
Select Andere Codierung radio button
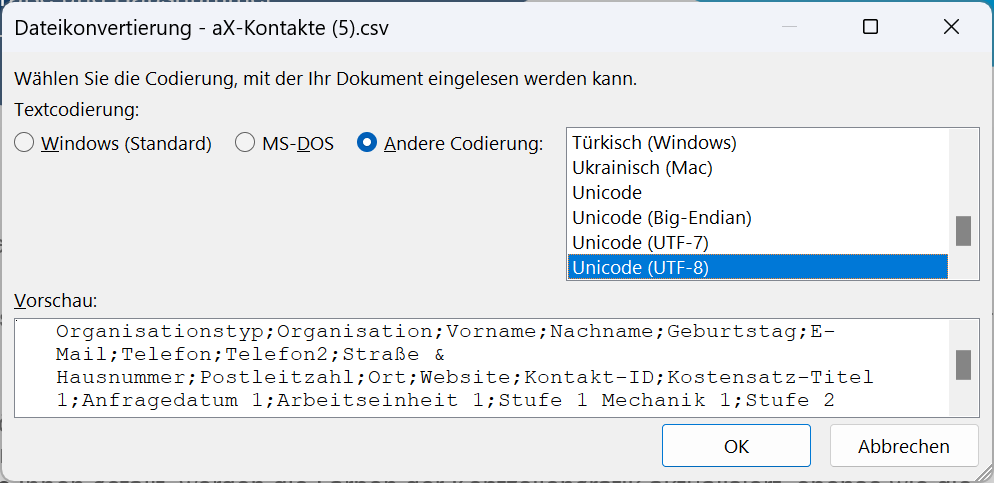[x=367, y=143]
